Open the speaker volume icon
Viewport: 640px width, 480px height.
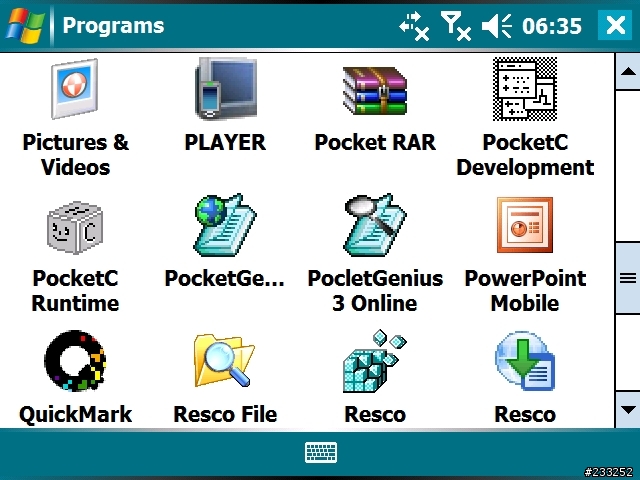[496, 26]
